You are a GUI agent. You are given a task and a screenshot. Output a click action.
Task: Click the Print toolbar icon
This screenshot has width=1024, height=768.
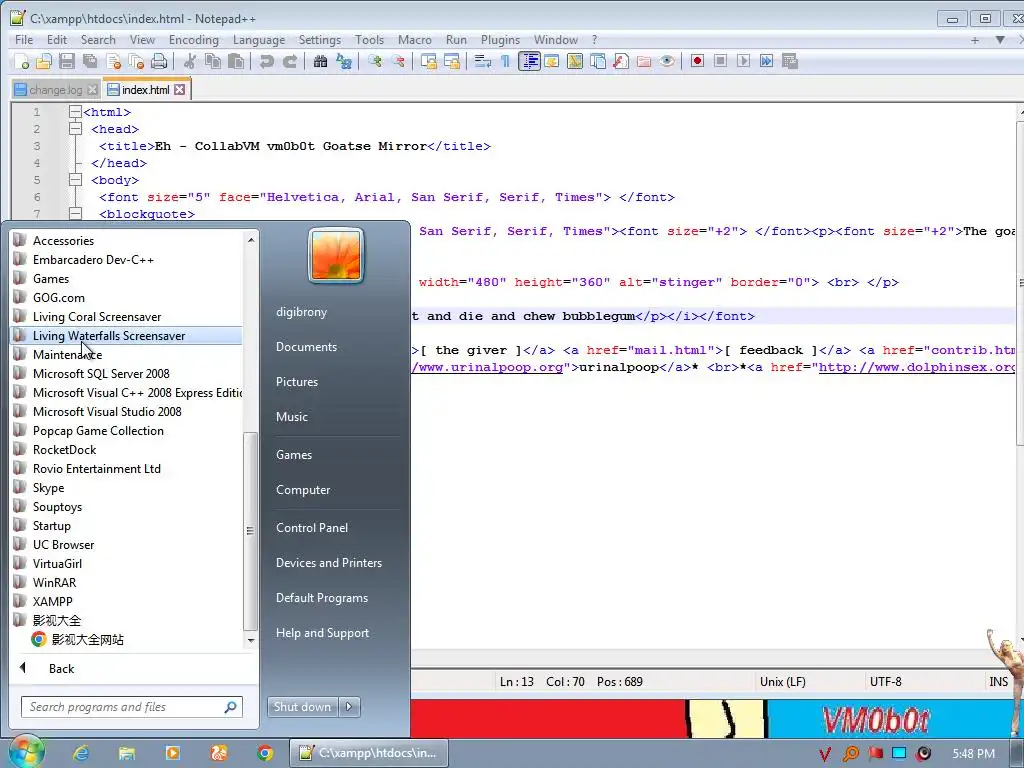coord(159,61)
